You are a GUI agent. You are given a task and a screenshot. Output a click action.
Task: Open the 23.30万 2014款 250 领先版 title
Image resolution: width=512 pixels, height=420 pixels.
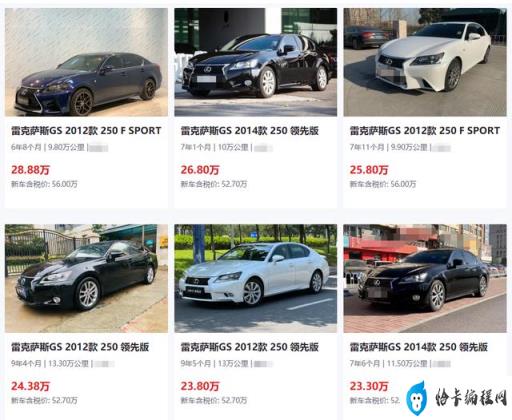pos(419,347)
